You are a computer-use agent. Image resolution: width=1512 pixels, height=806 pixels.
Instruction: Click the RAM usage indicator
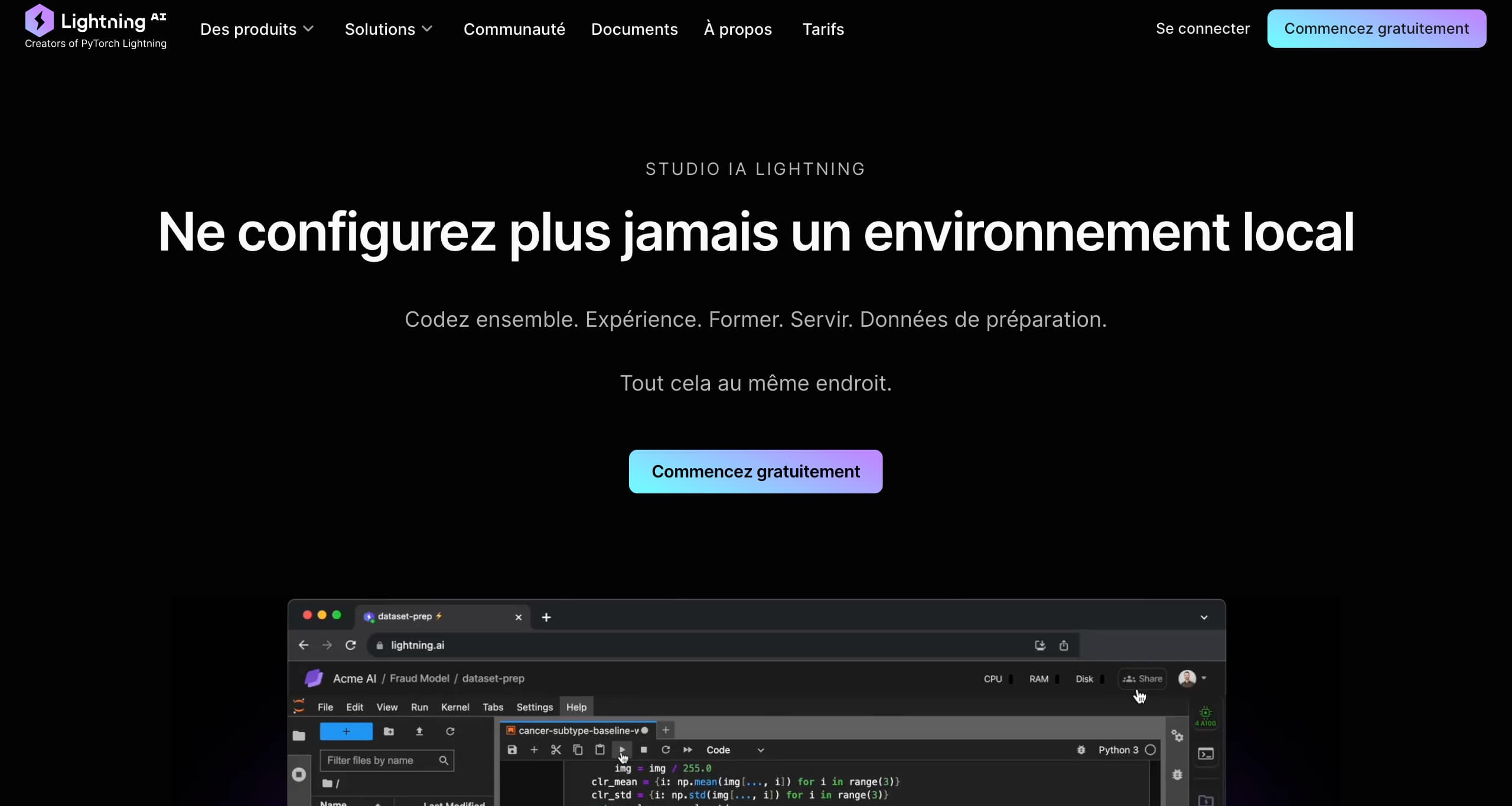[1044, 679]
